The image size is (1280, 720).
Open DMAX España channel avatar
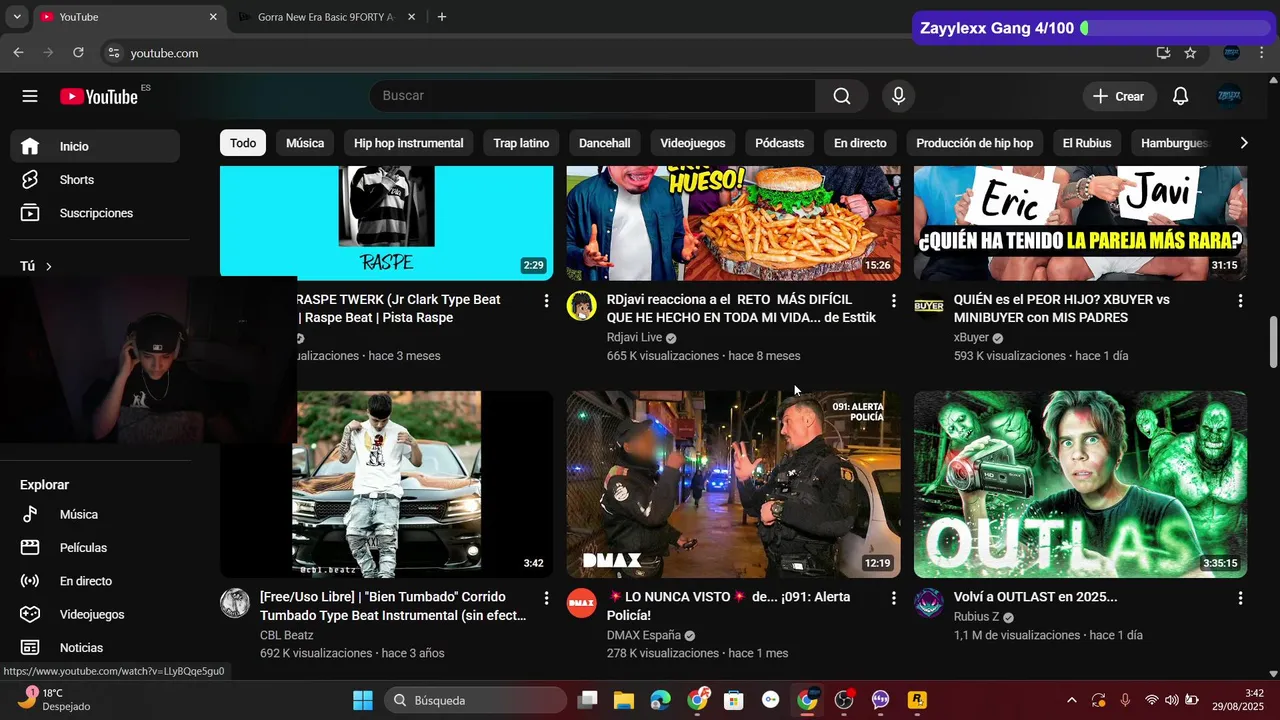point(582,603)
